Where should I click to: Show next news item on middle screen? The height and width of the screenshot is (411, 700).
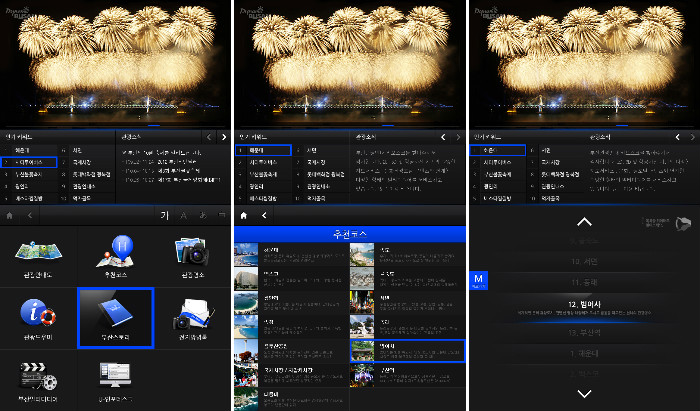[458, 137]
